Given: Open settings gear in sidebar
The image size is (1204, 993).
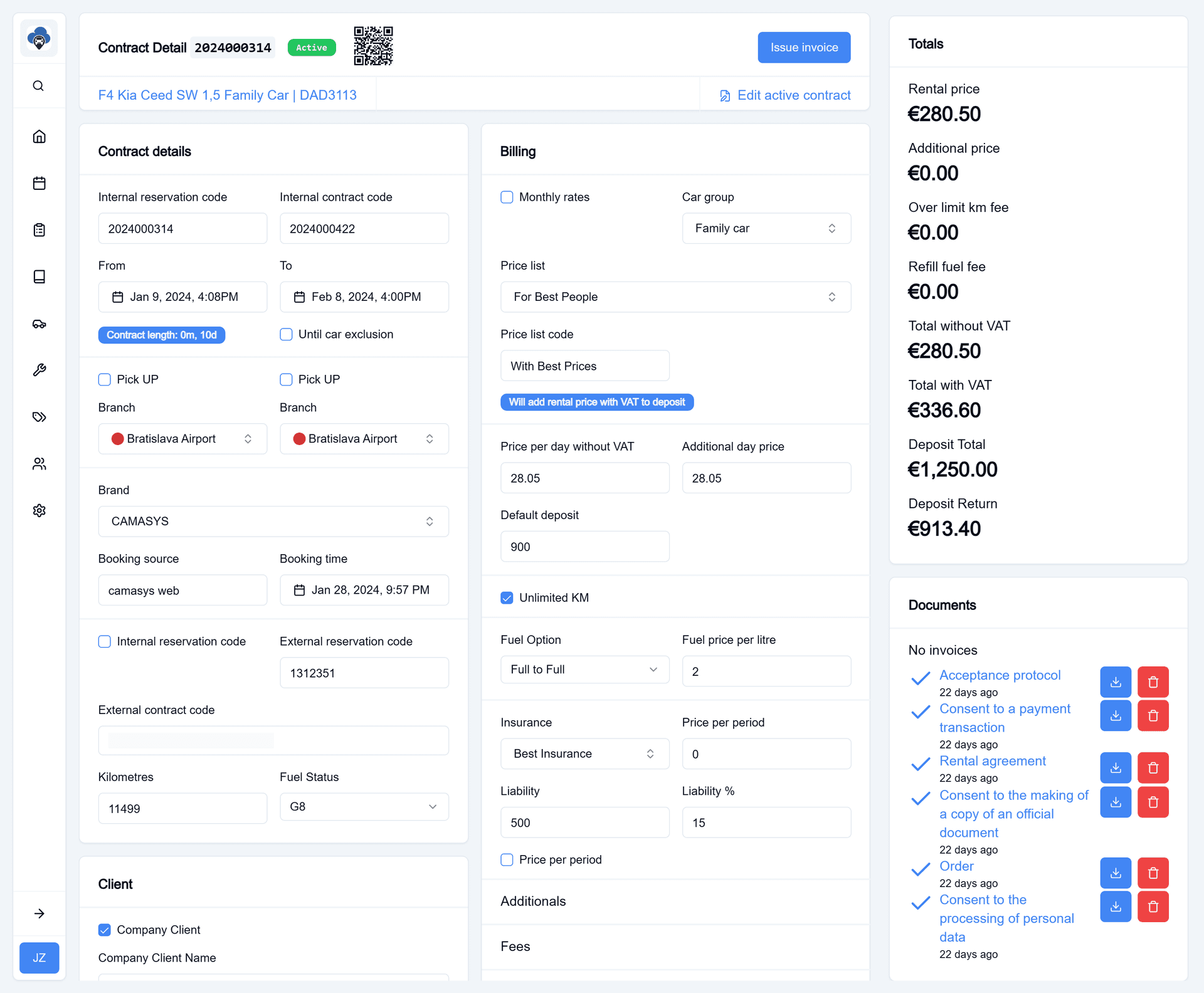Looking at the screenshot, I should [x=39, y=510].
